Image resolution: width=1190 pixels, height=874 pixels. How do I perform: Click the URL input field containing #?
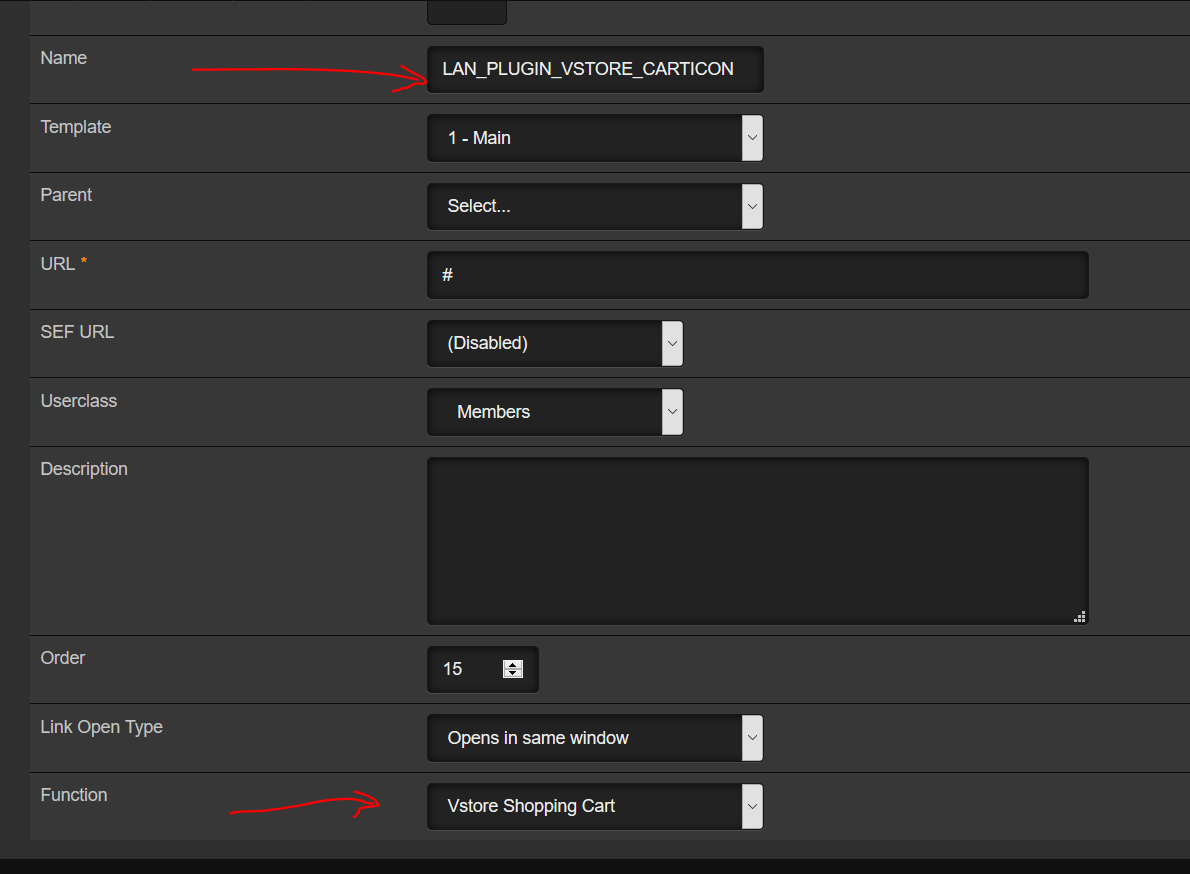click(757, 275)
